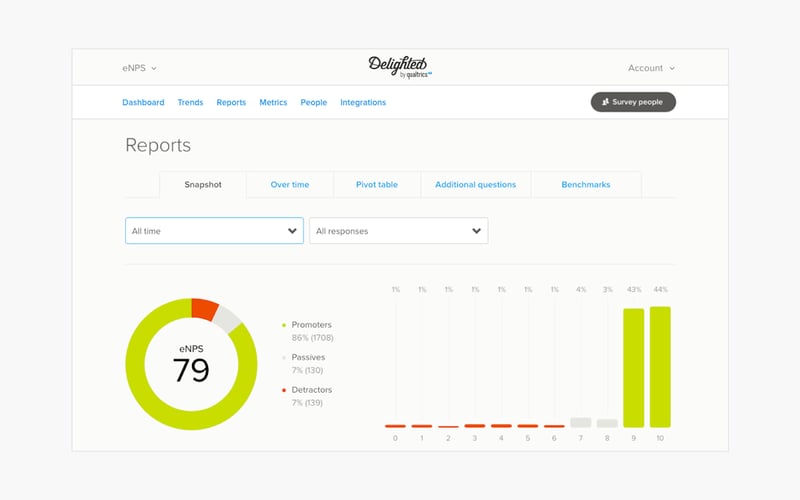The width and height of the screenshot is (800, 500).
Task: Open the Trends page
Action: [x=190, y=102]
